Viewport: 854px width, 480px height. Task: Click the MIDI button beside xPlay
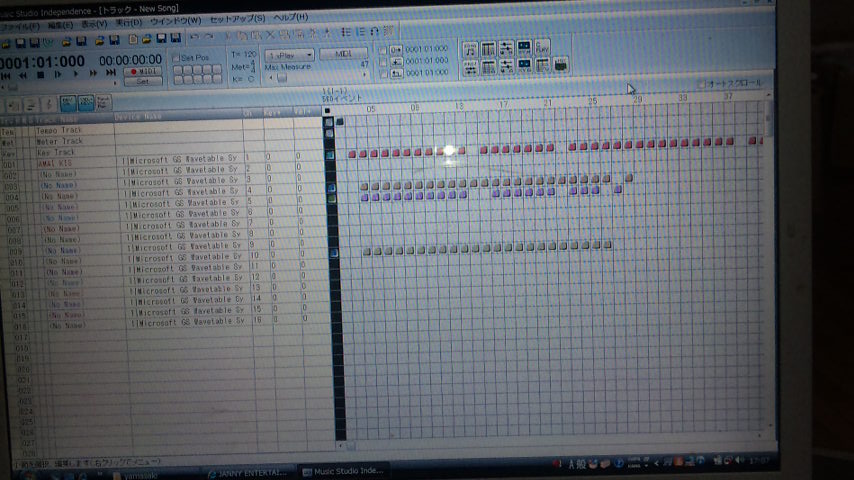click(x=344, y=54)
